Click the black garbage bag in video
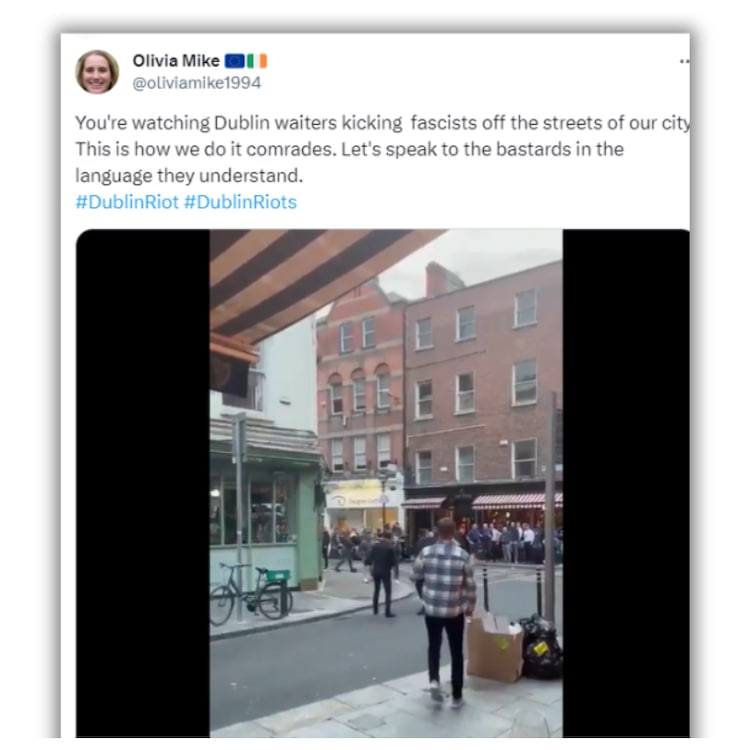 [x=542, y=647]
